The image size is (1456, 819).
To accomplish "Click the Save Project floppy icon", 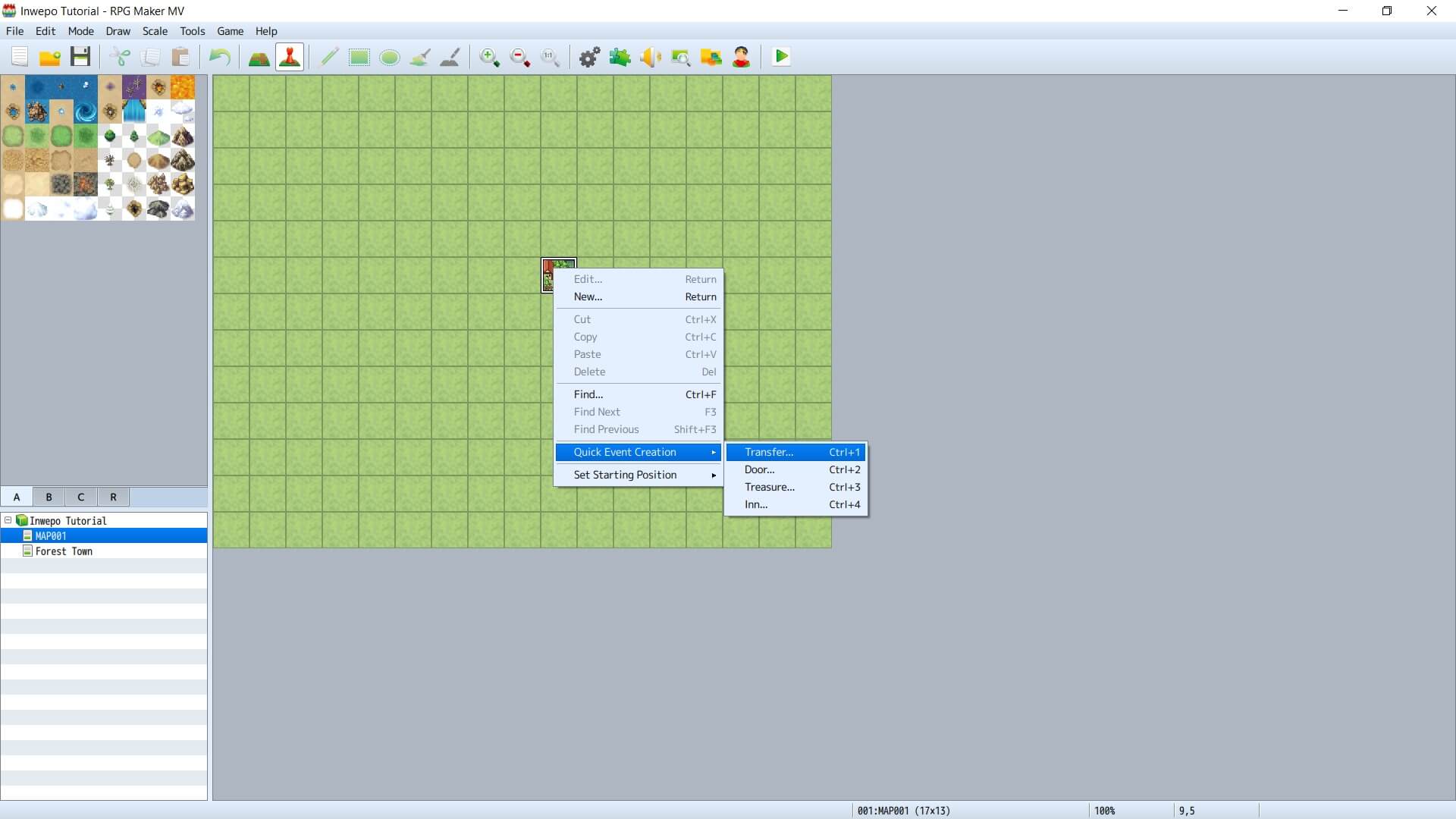I will (x=80, y=57).
